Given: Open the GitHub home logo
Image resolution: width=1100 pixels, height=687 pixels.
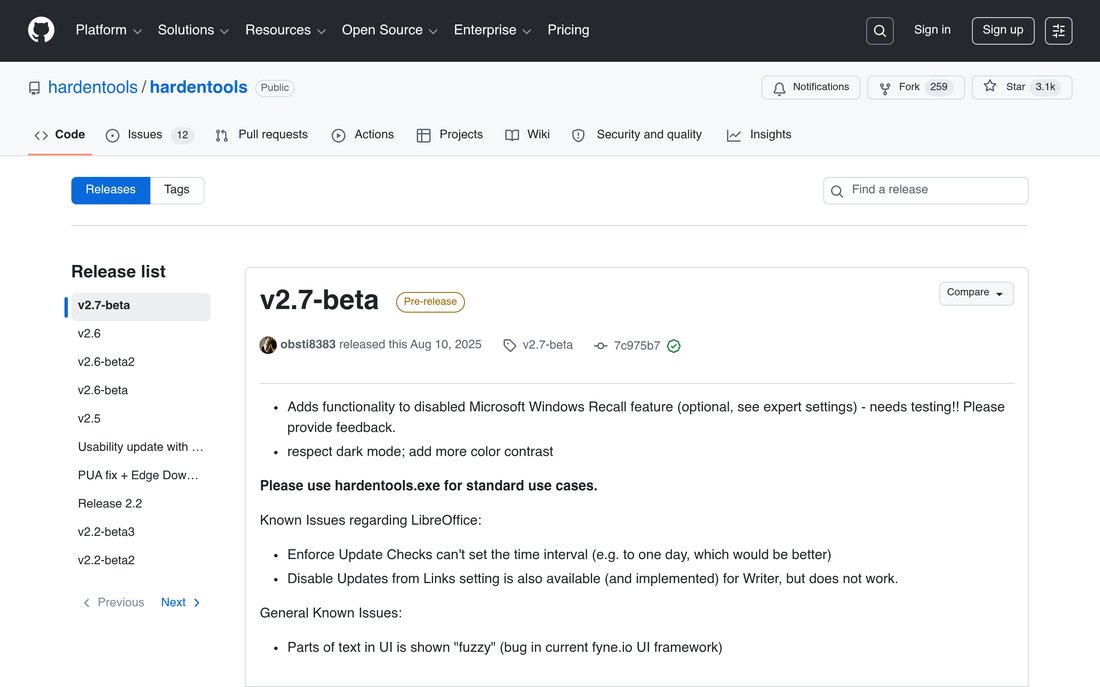Looking at the screenshot, I should 41,30.
